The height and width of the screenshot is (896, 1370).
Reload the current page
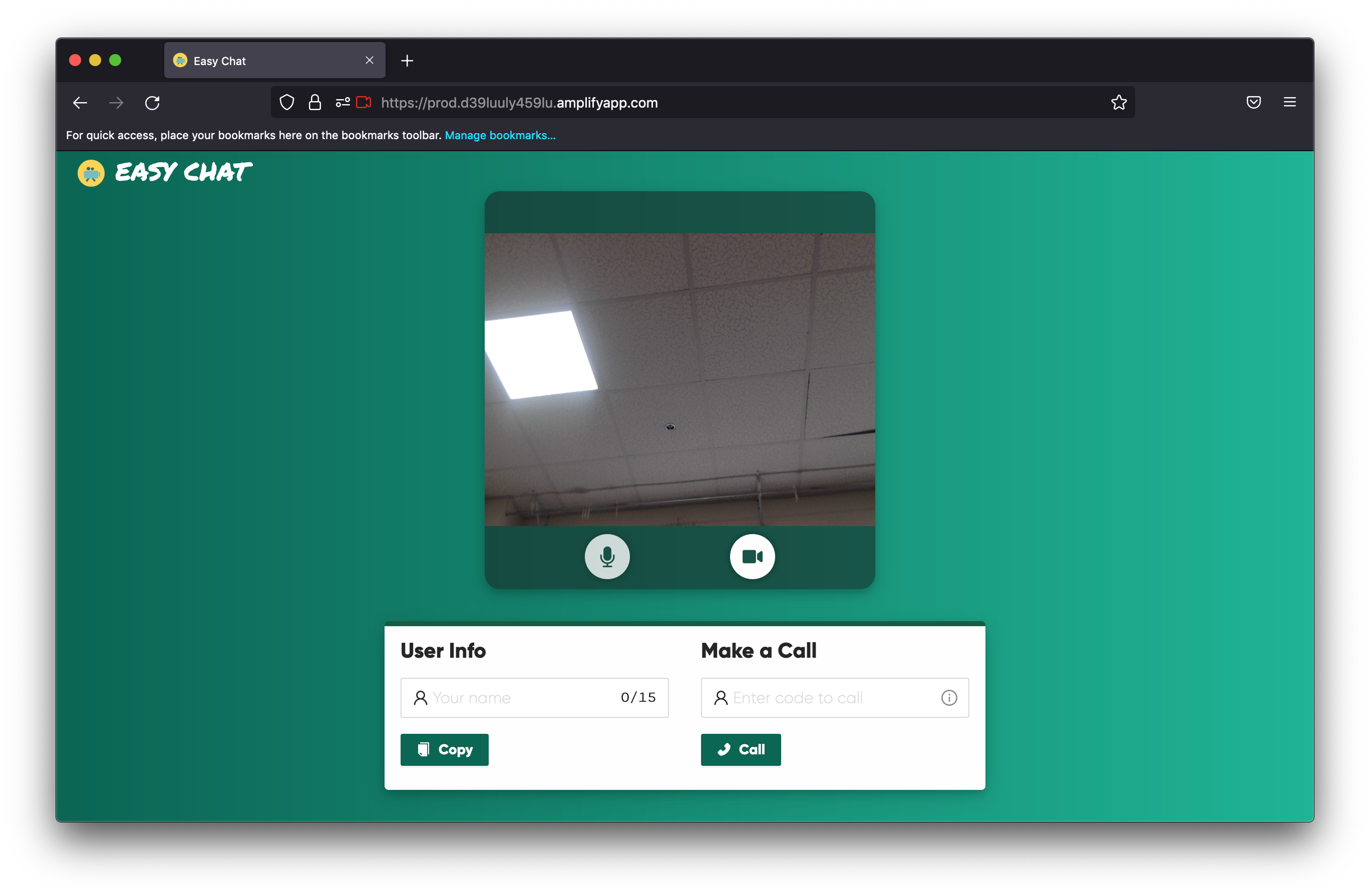pyautogui.click(x=153, y=103)
